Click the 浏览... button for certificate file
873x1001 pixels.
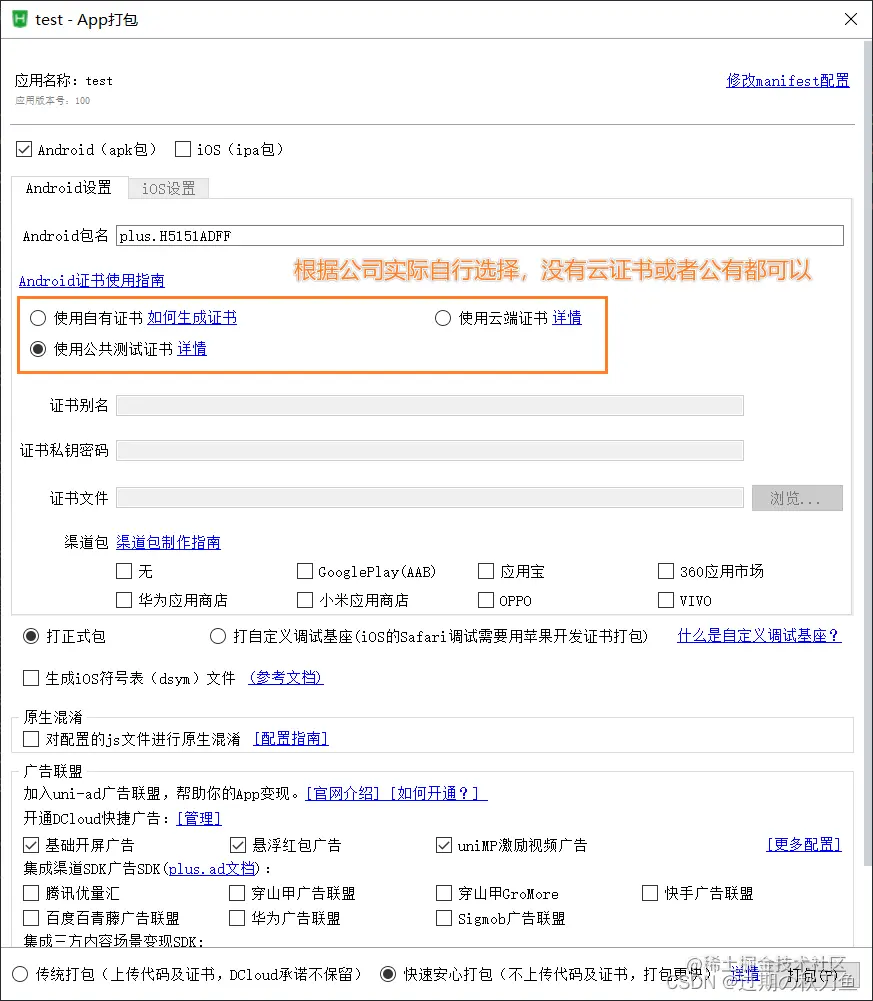click(797, 498)
